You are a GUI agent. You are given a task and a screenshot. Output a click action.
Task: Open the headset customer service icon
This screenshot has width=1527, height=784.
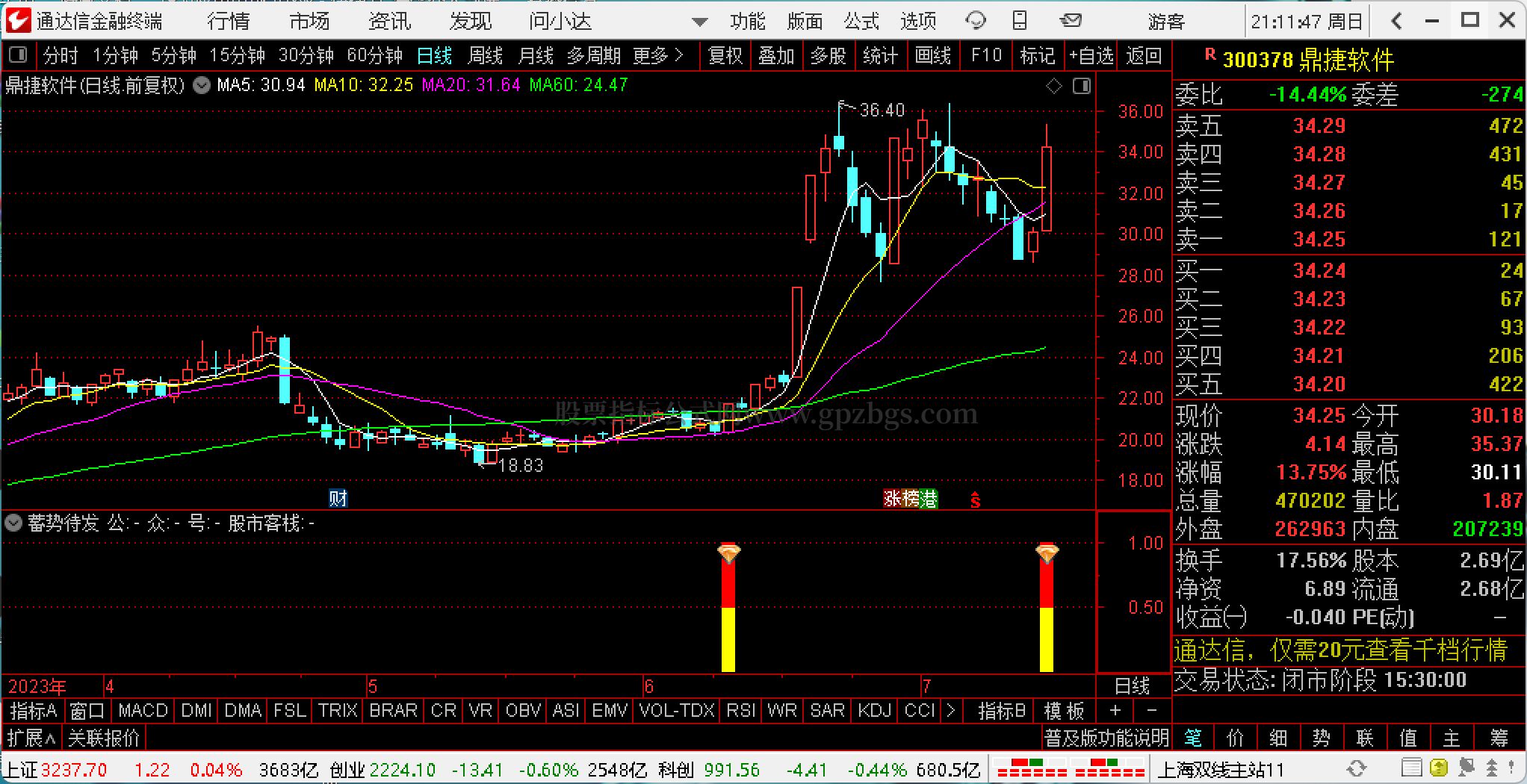tap(976, 21)
